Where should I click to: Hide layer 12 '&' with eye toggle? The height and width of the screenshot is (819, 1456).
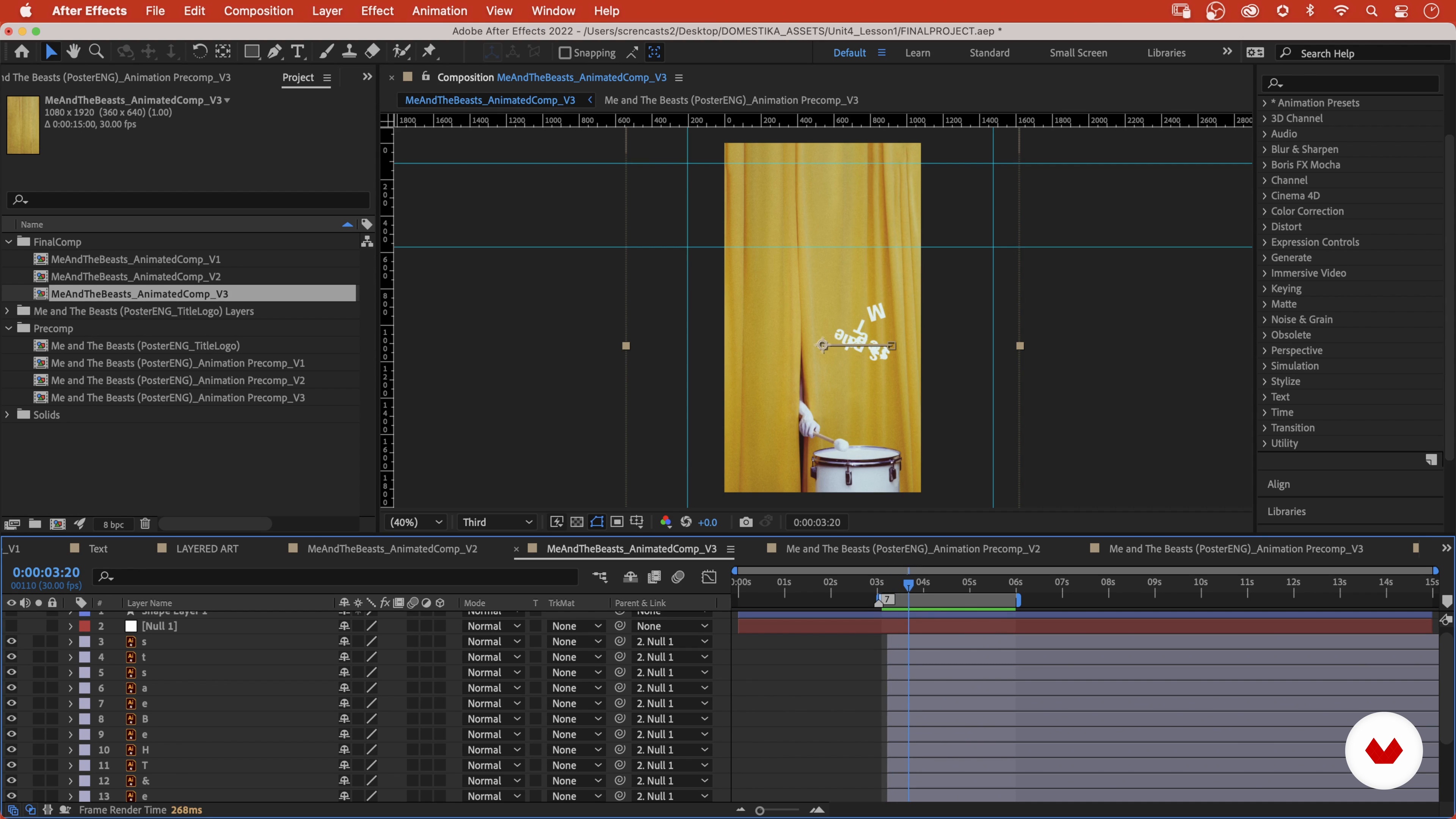[x=11, y=780]
